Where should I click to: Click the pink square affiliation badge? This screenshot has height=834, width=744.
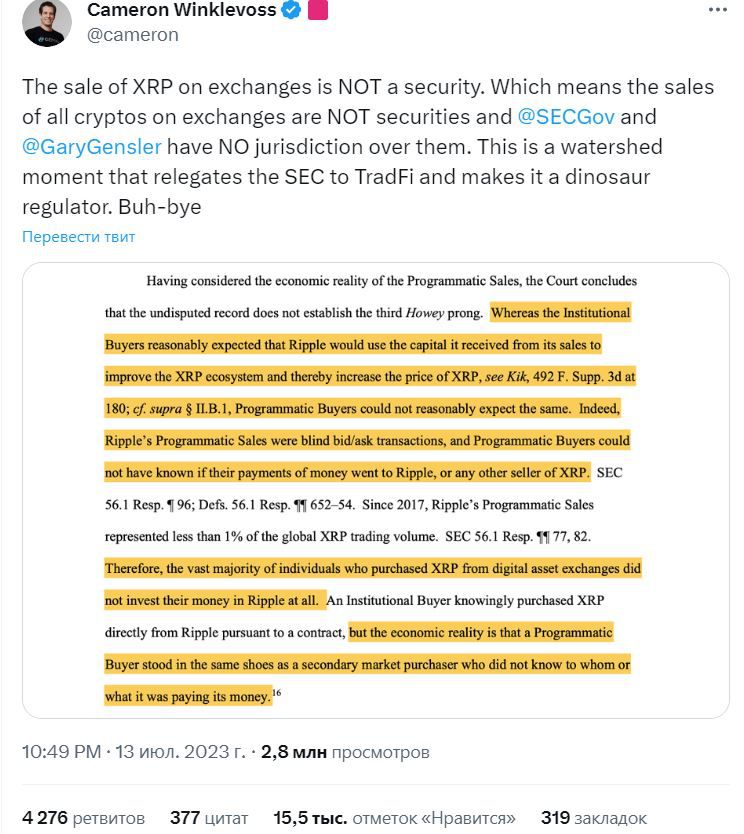pos(318,11)
